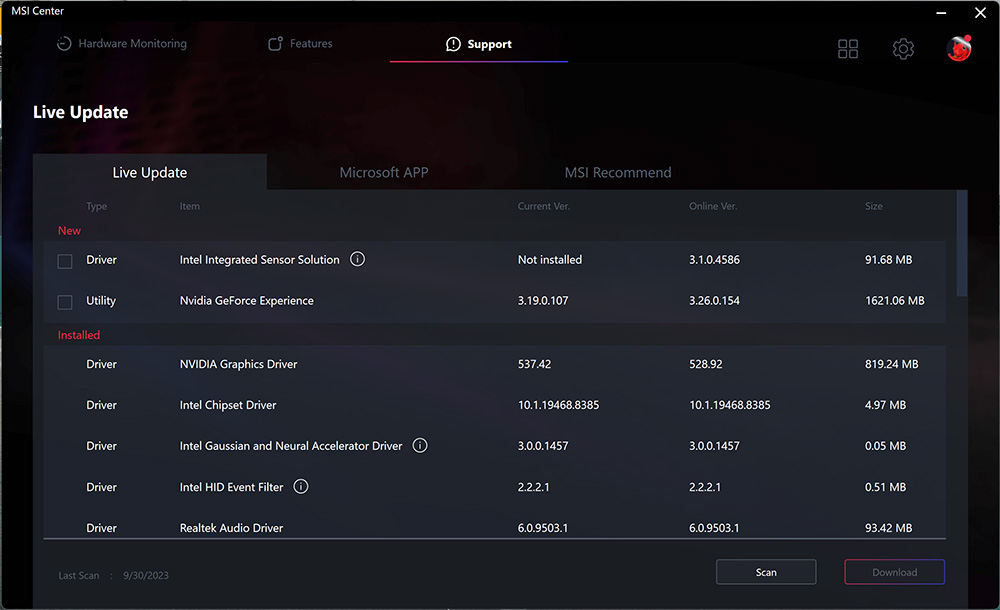Screen dimensions: 1000x610
Task: Open the MSI Recommend tab
Action: point(618,172)
